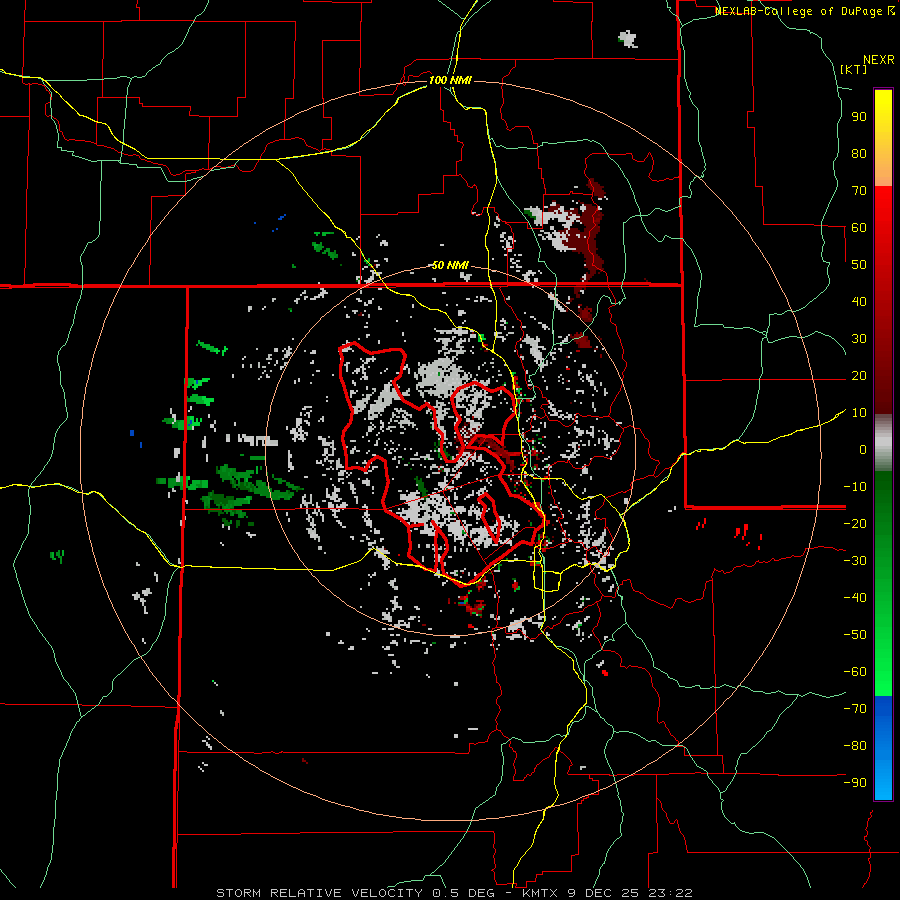The width and height of the screenshot is (900, 900).
Task: Click the 90 value on the scale
Action: pyautogui.click(x=858, y=116)
